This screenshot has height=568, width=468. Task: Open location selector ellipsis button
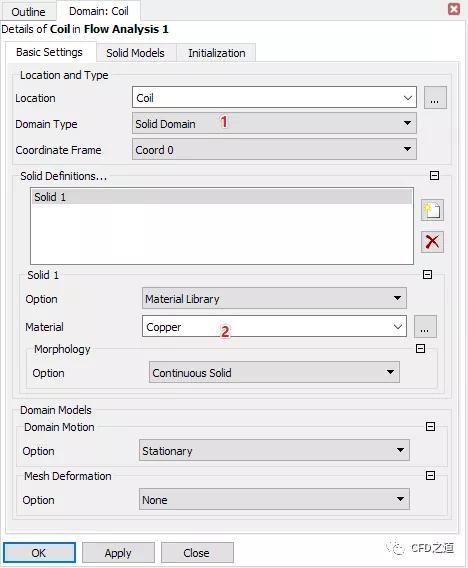click(435, 98)
